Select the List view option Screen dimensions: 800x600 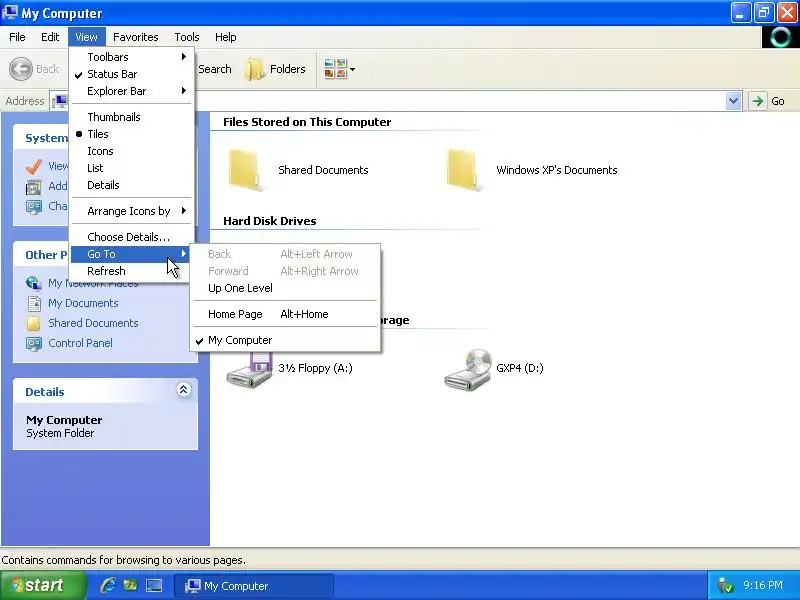click(131, 168)
